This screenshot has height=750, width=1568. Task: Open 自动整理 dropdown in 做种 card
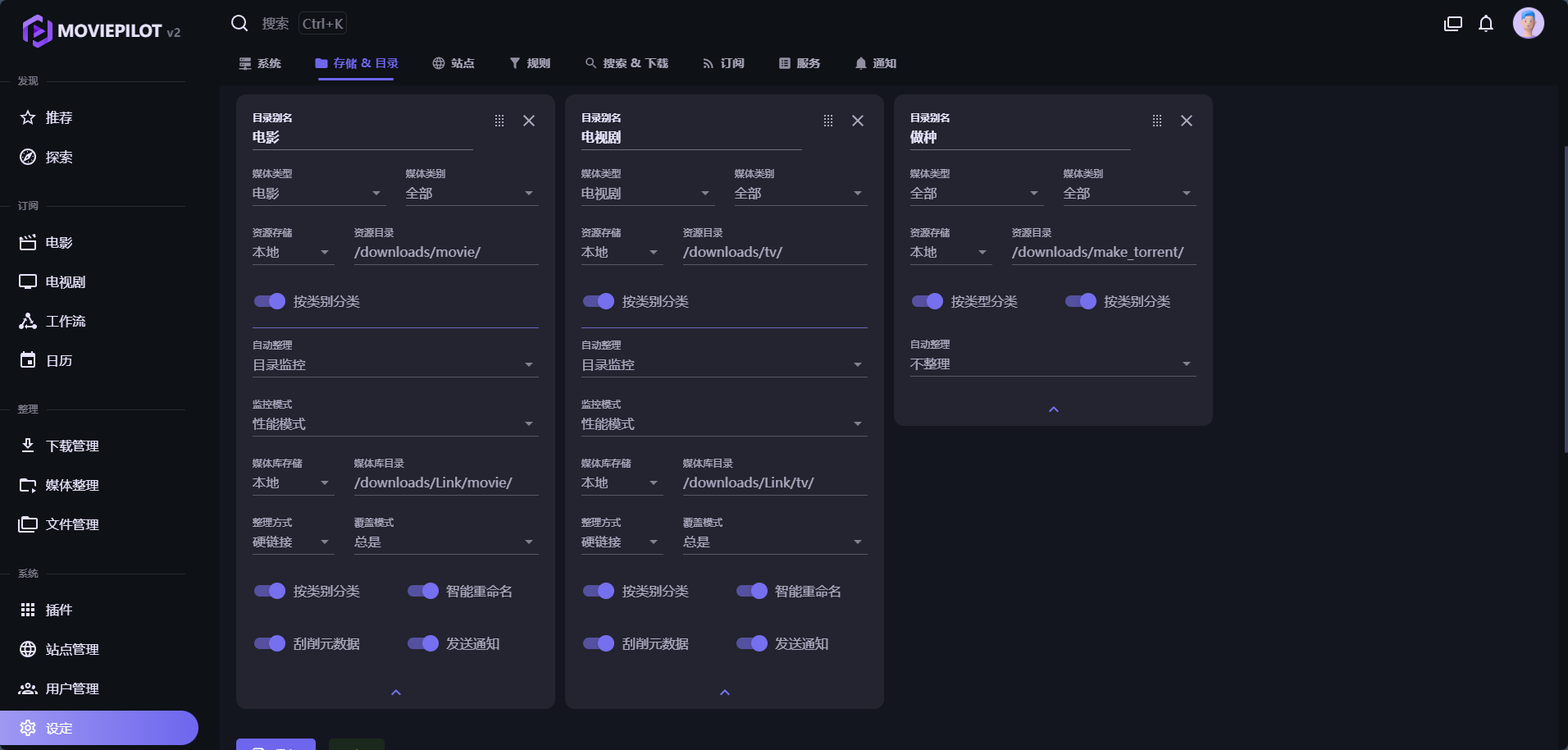(1052, 364)
